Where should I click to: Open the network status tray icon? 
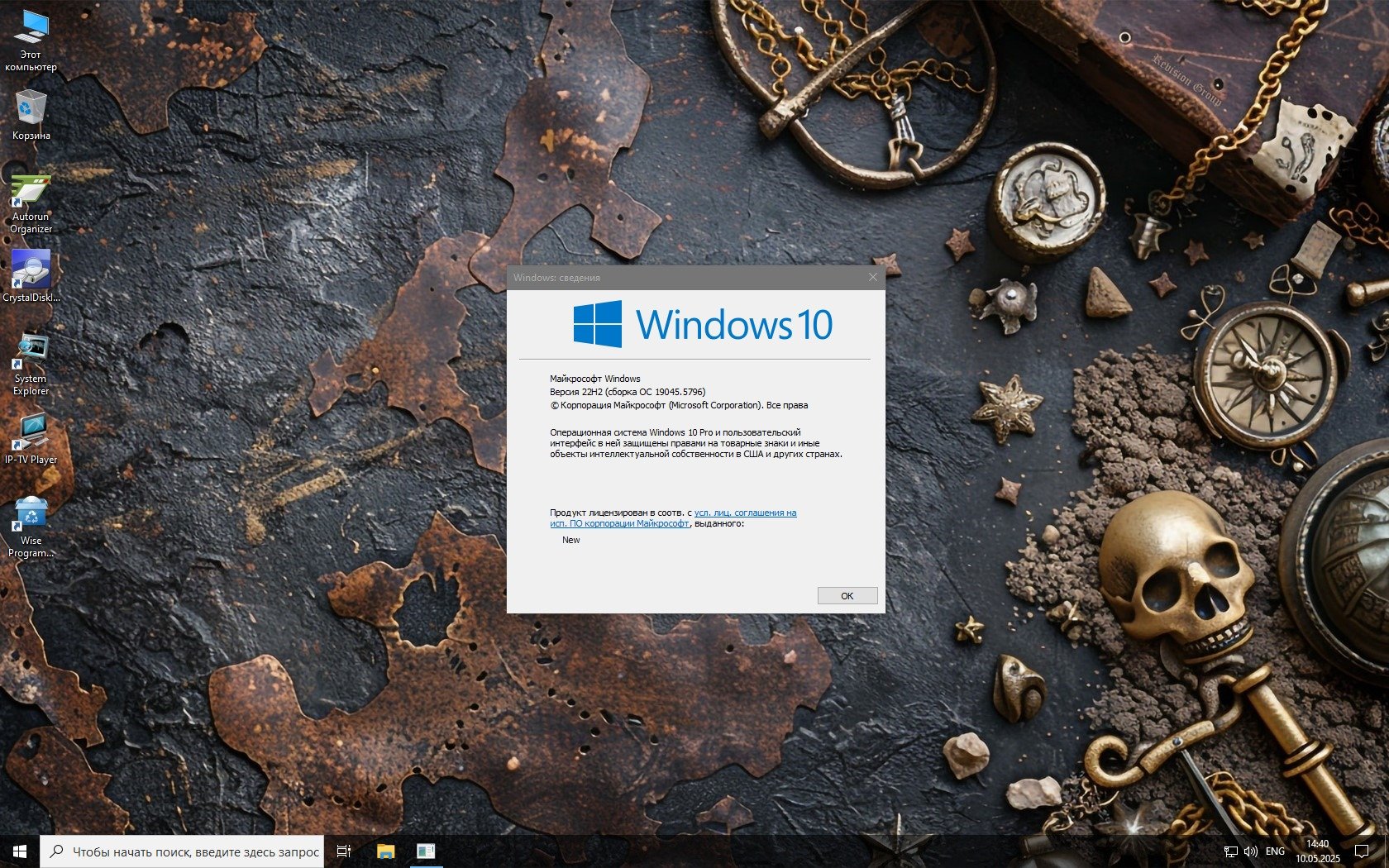[1230, 851]
